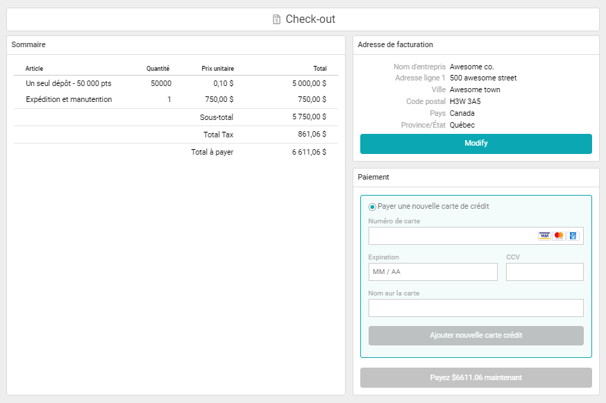Click the receipt icon beside Check-out title
606x403 pixels.
tap(277, 19)
